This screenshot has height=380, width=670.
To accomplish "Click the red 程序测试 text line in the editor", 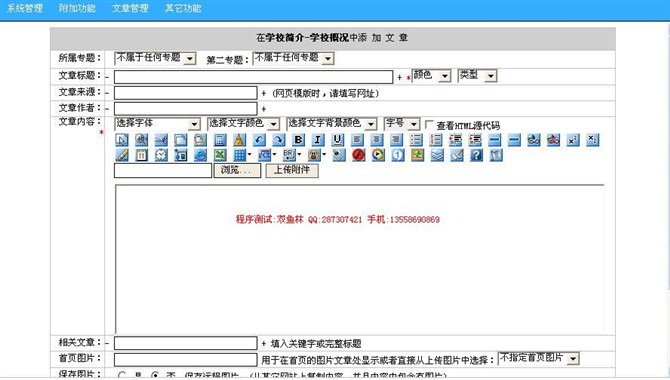I will point(338,219).
